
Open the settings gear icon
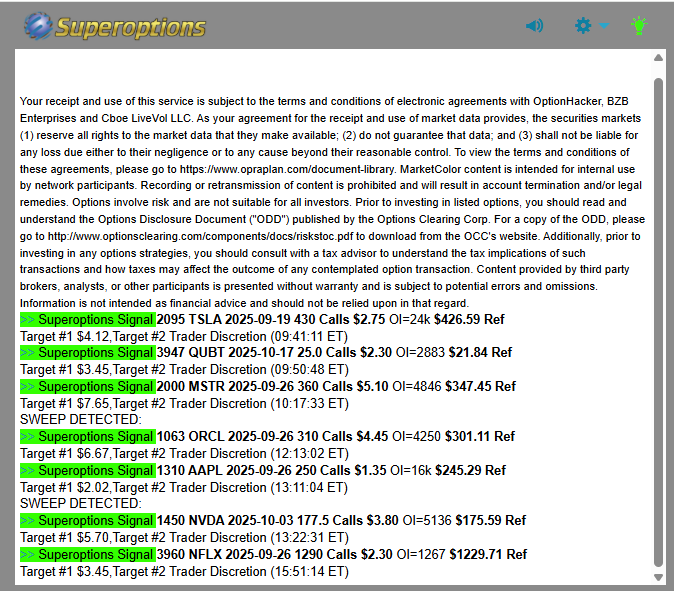tap(584, 26)
